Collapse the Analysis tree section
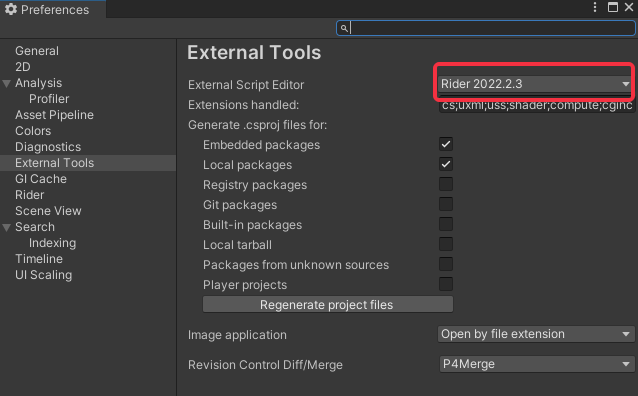Viewport: 638px width, 396px height. tap(7, 84)
